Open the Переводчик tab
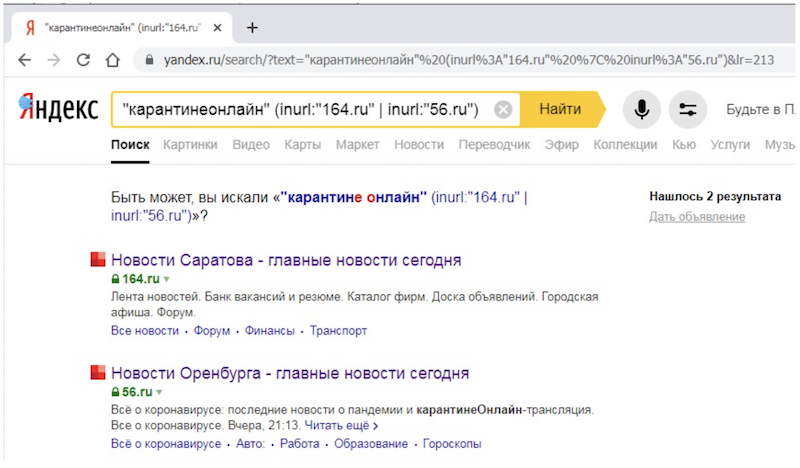Screen dimensions: 800x468 click(x=494, y=145)
